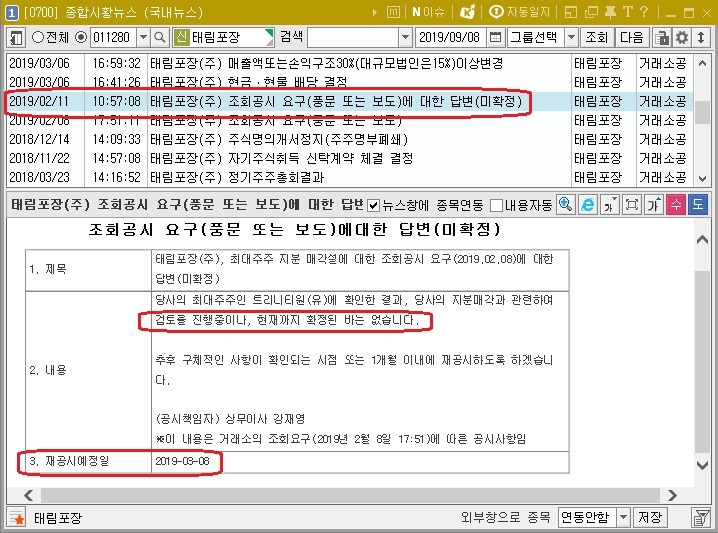Open the 그룹선택 combo box

click(543, 37)
